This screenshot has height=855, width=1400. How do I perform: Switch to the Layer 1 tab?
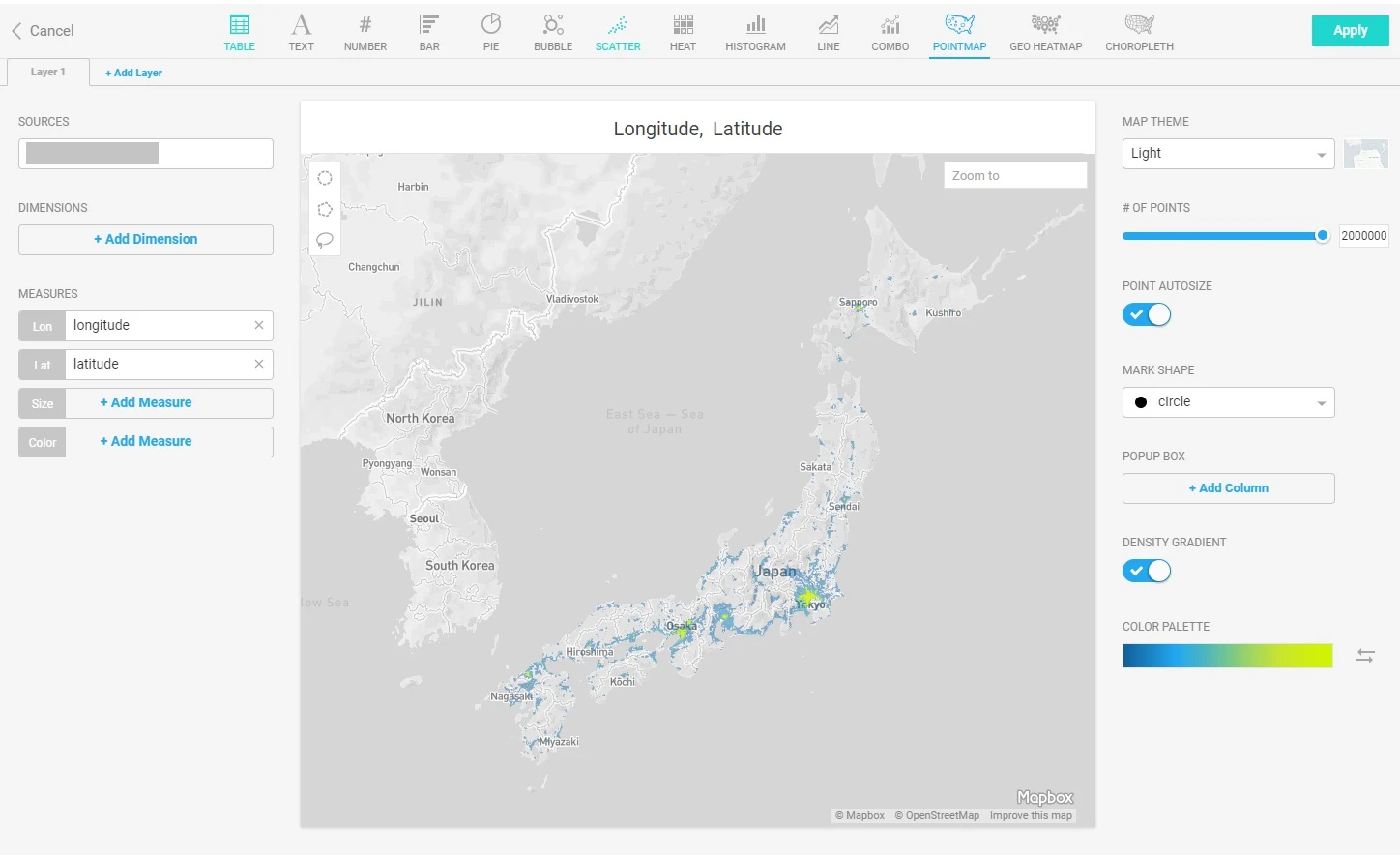[48, 72]
